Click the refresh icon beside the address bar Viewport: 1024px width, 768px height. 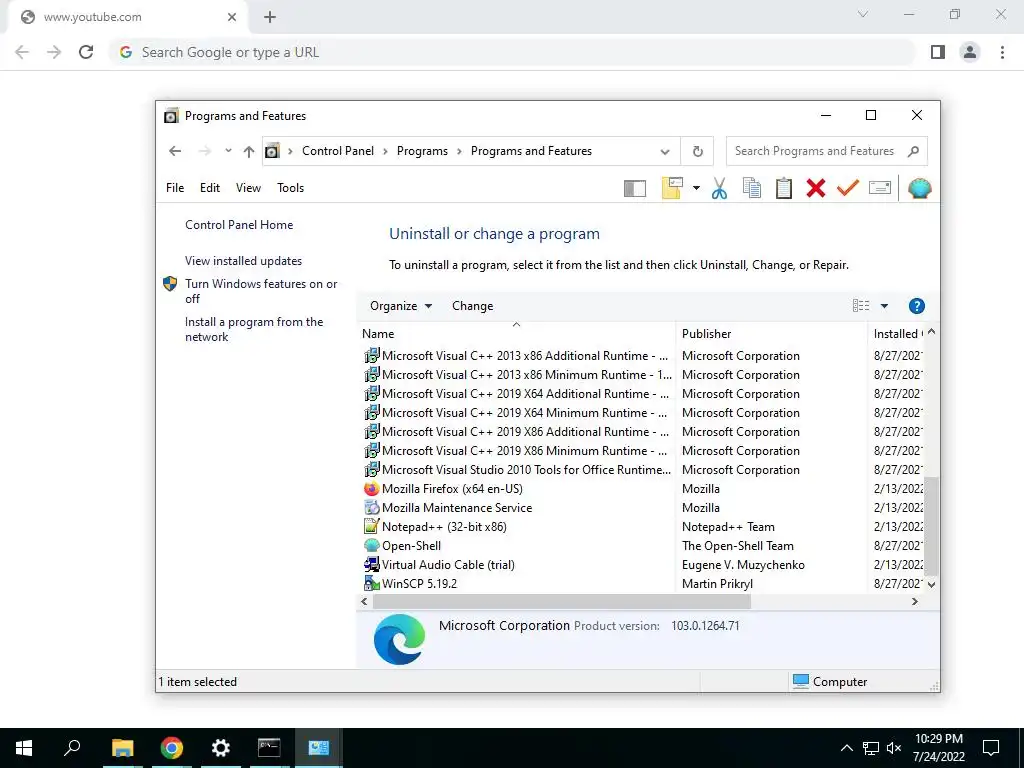click(697, 152)
